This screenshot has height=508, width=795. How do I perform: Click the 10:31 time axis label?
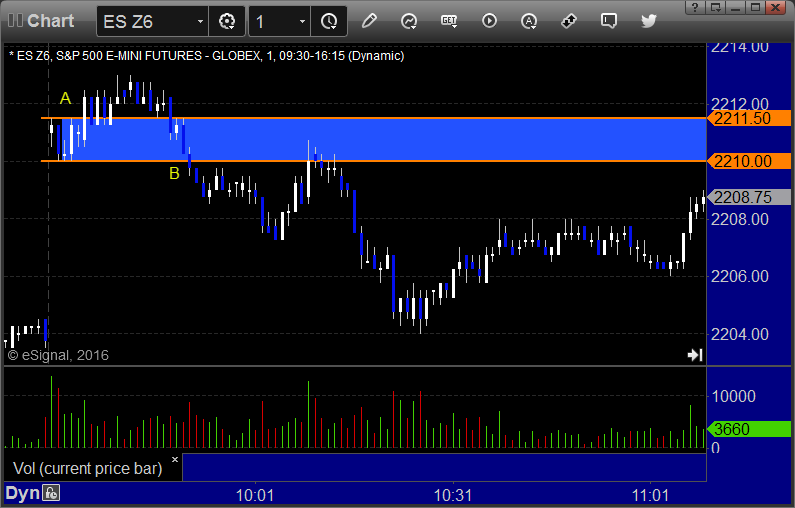(x=453, y=495)
